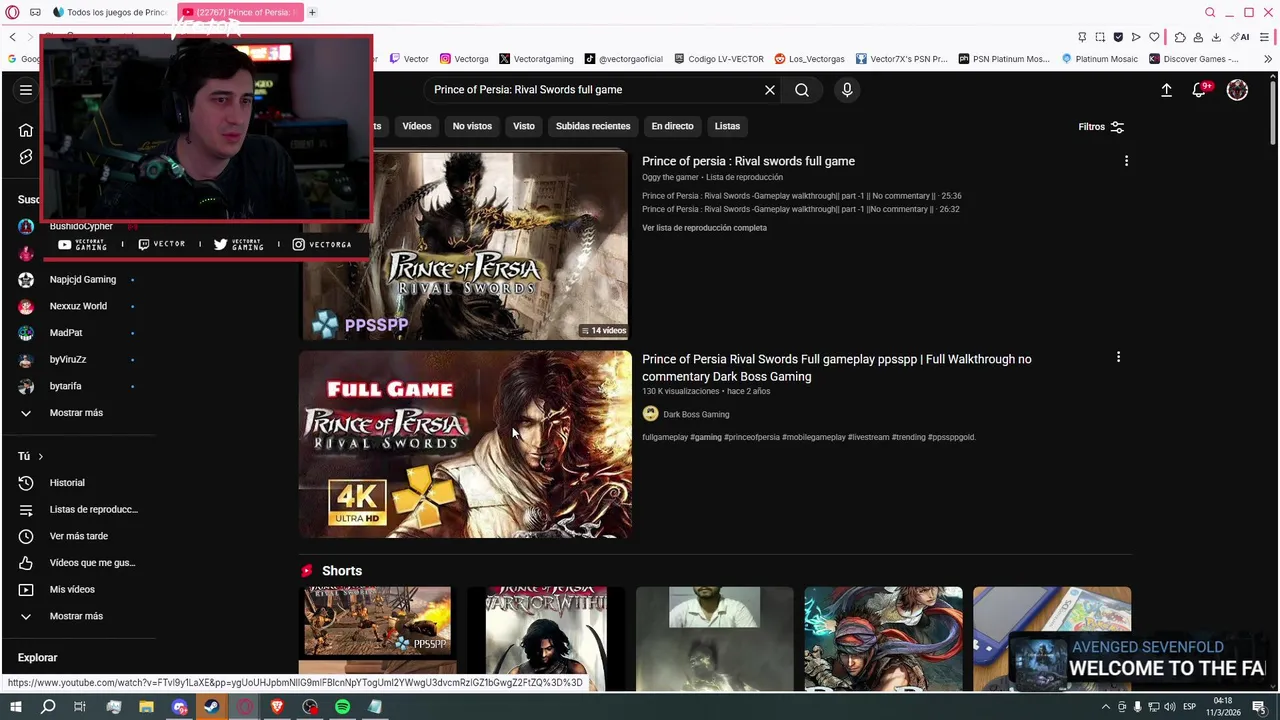Open 'Ver más tarde' in the sidebar
The height and width of the screenshot is (720, 1280).
[78, 536]
